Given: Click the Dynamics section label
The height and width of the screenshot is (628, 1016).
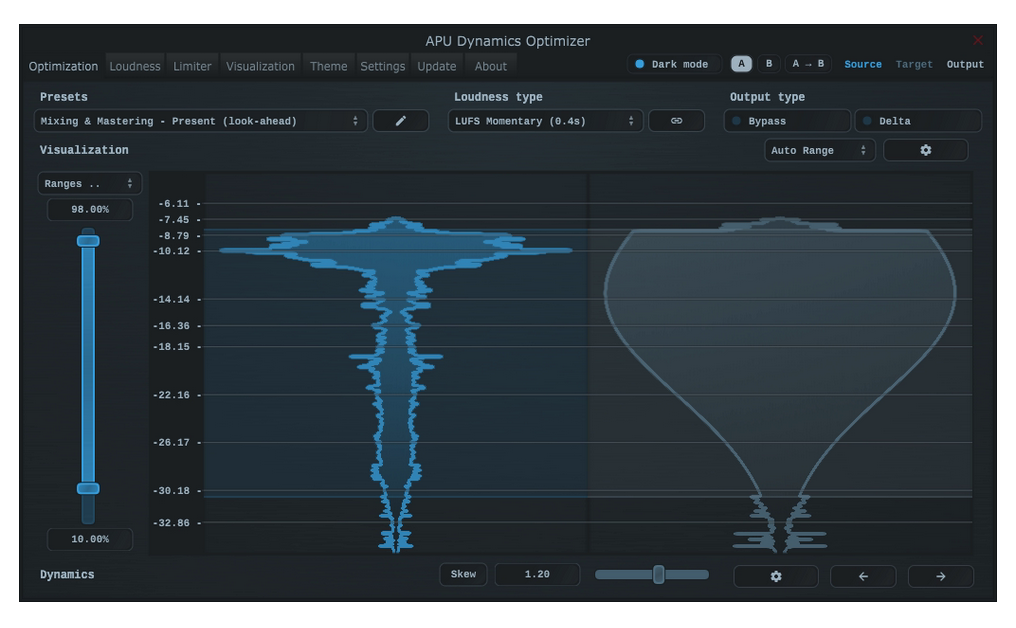Looking at the screenshot, I should [x=67, y=574].
